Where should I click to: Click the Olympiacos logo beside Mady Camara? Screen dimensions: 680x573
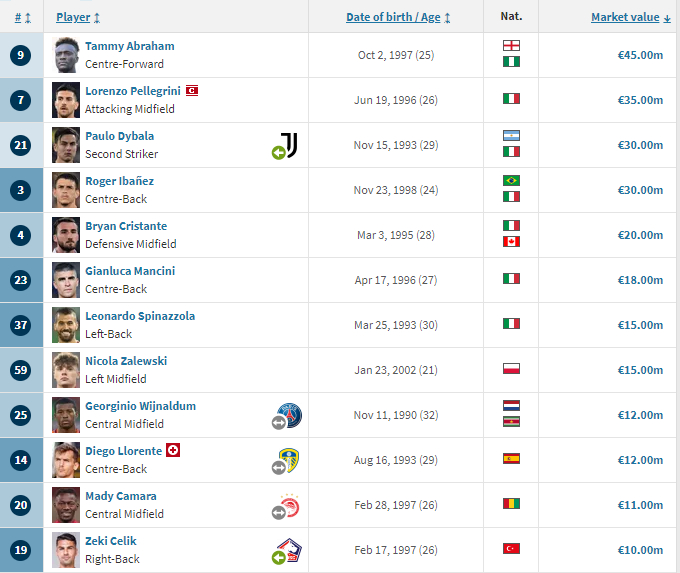click(x=289, y=506)
